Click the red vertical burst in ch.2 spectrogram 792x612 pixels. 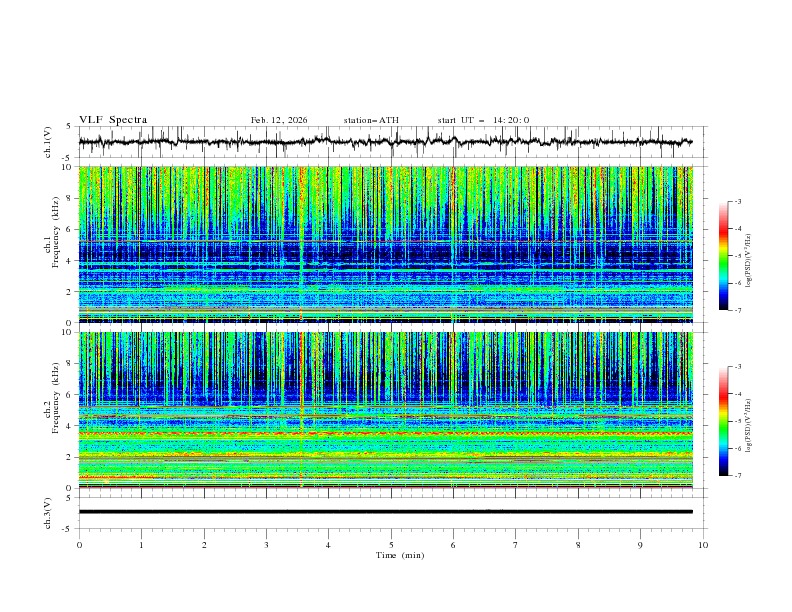point(301,409)
